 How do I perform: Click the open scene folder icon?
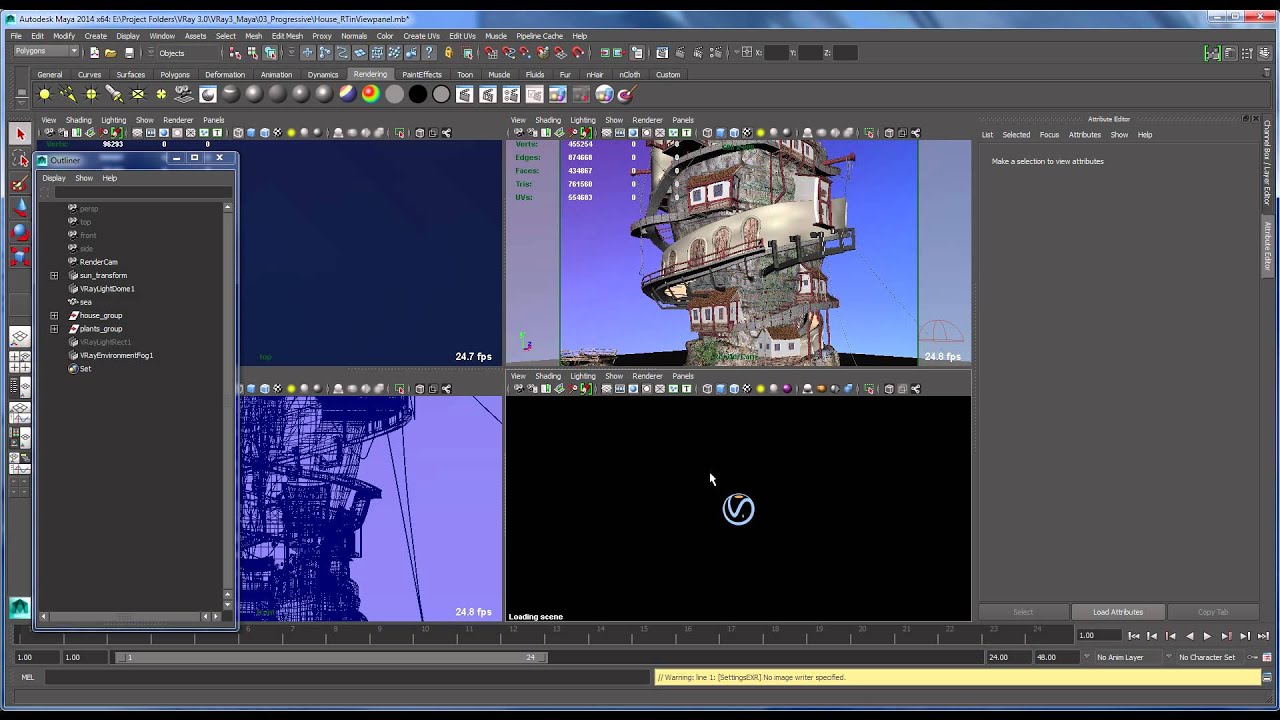pyautogui.click(x=111, y=52)
